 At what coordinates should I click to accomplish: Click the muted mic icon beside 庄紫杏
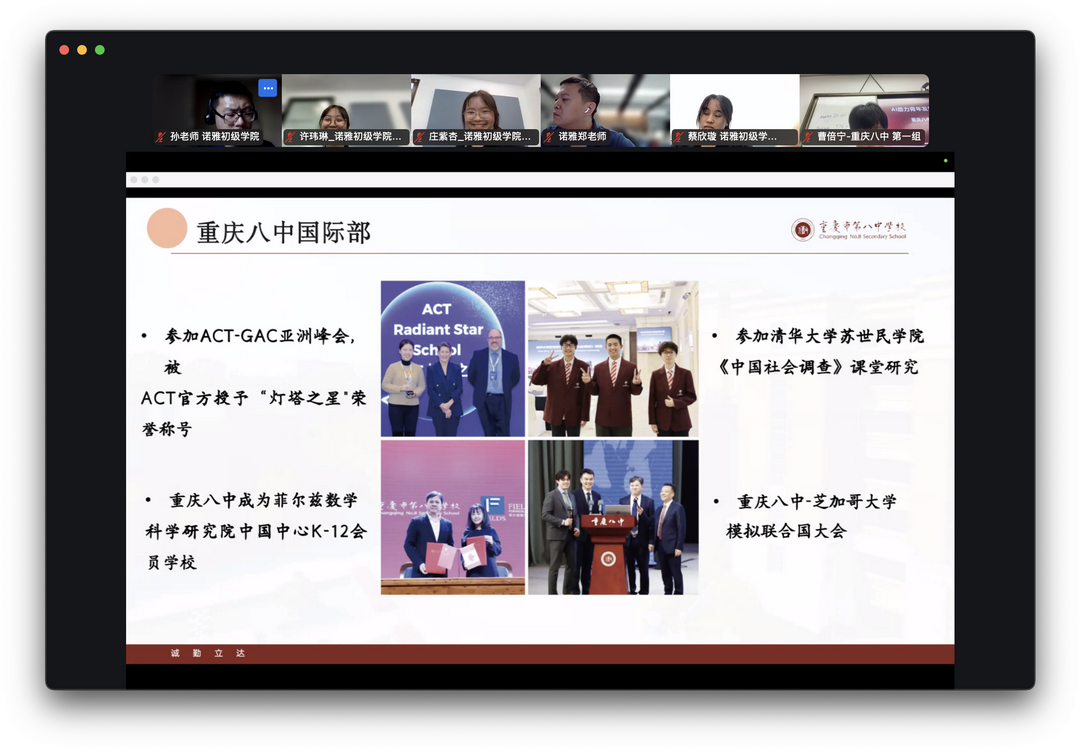coord(420,137)
